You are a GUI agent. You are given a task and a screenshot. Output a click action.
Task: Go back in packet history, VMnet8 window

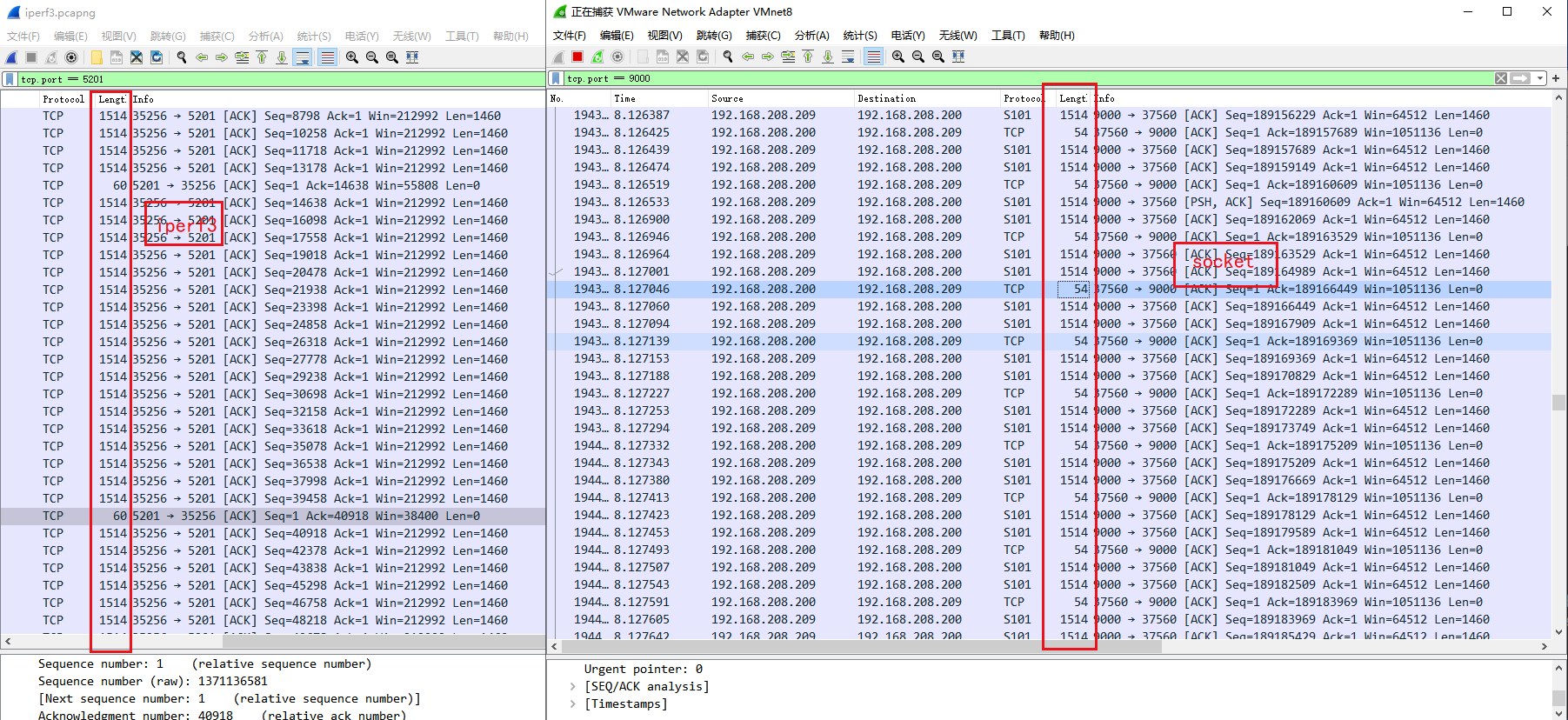(748, 57)
